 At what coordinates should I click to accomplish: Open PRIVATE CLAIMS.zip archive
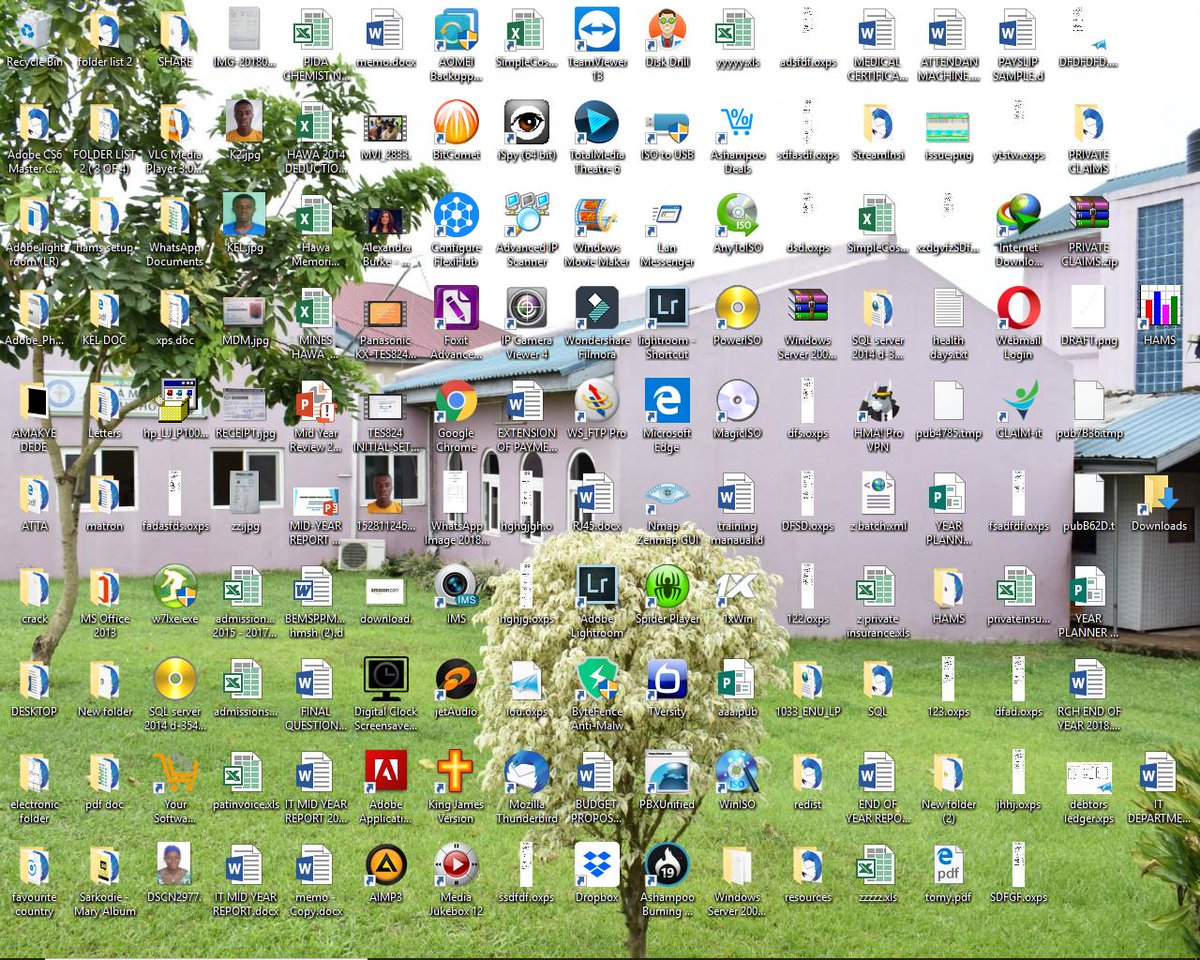coord(1088,215)
